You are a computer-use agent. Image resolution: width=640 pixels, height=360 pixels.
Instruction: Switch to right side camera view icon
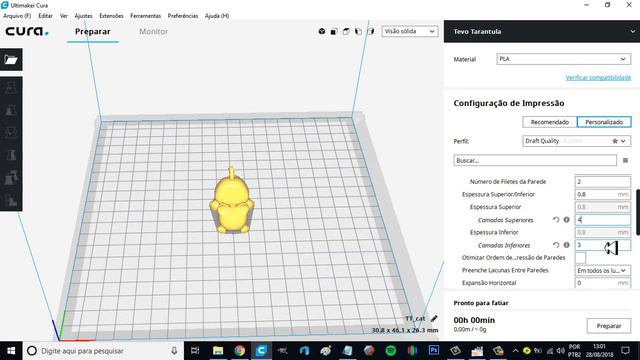click(x=371, y=31)
